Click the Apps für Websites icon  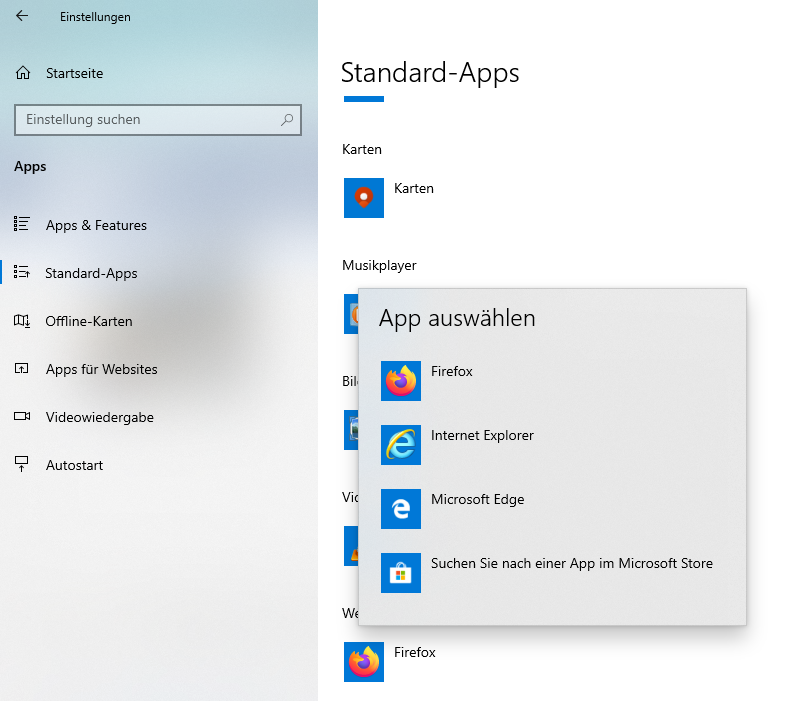(x=22, y=368)
